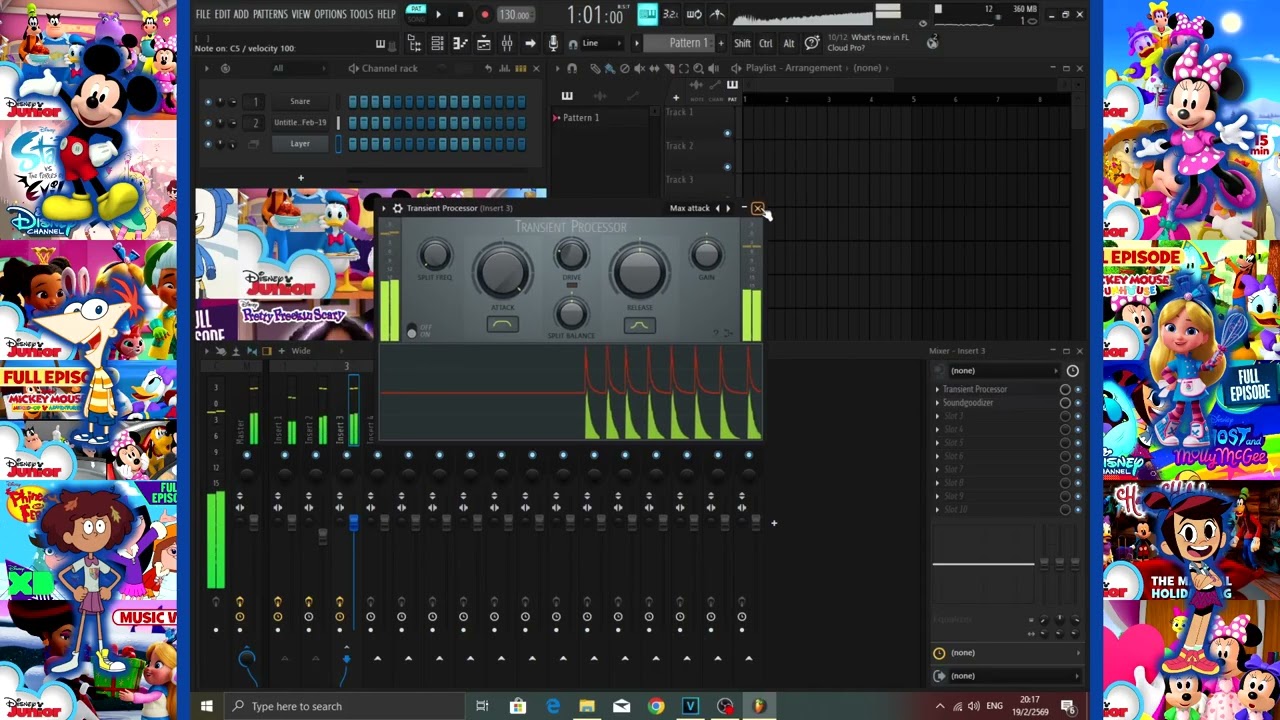Click the Ctrl on-screen key button
The image size is (1280, 720).
[x=765, y=43]
